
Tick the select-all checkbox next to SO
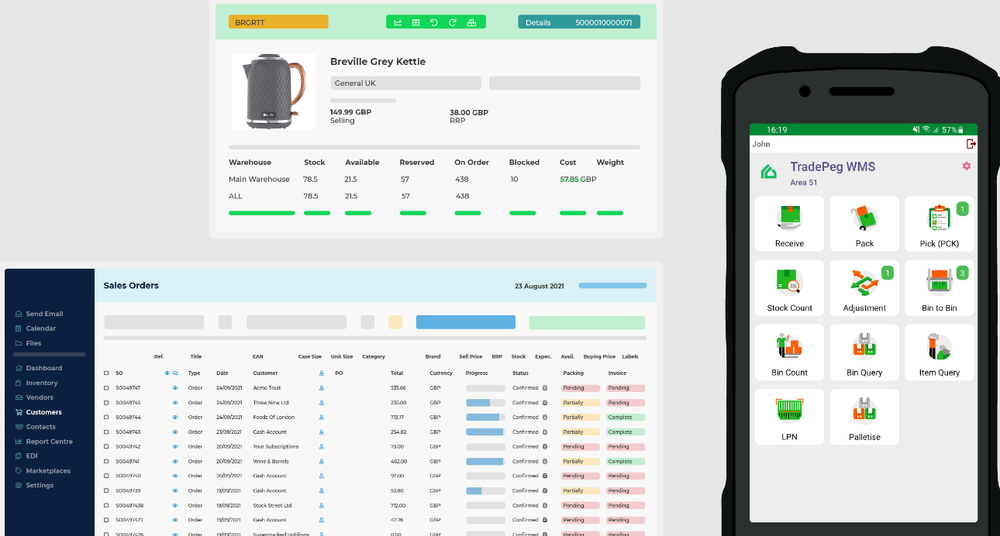[107, 373]
